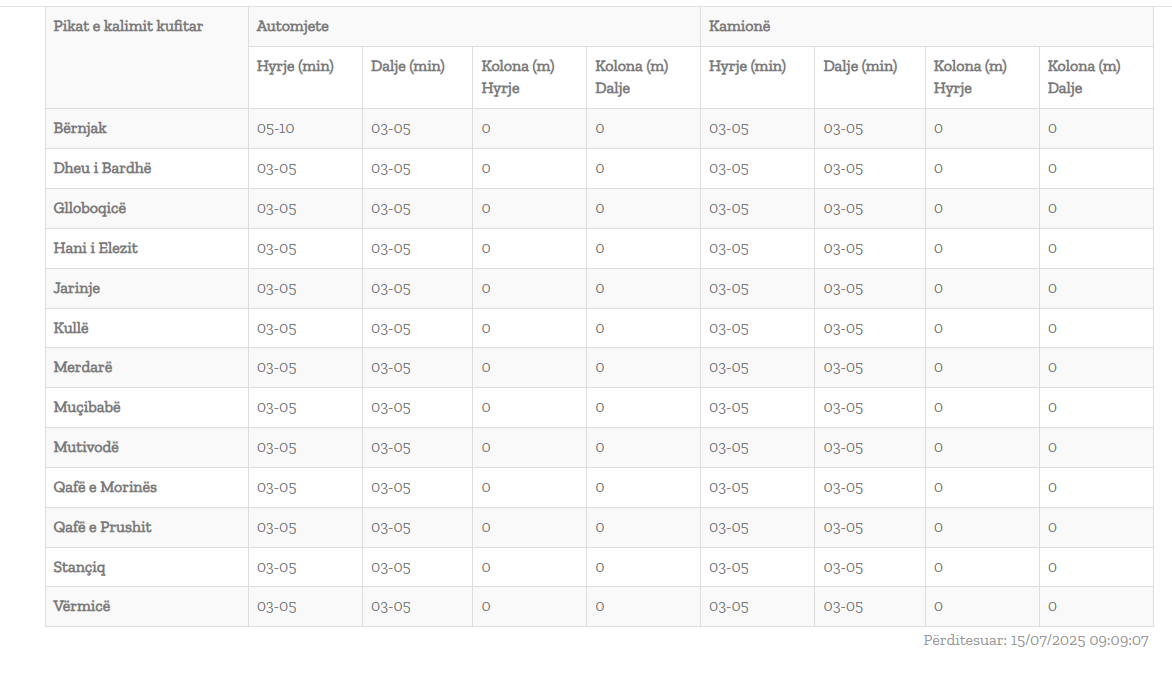This screenshot has width=1172, height=678.
Task: Select the Pikat e kalimit kufitar header
Action: pos(128,27)
